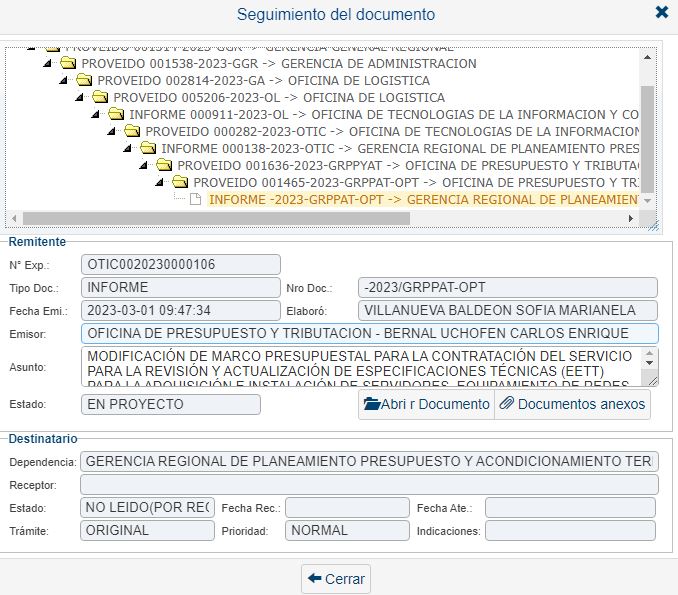Image resolution: width=678 pixels, height=595 pixels.
Task: Select highlighted INFORME -2023-GRPPAT-OPT row
Action: (x=423, y=200)
